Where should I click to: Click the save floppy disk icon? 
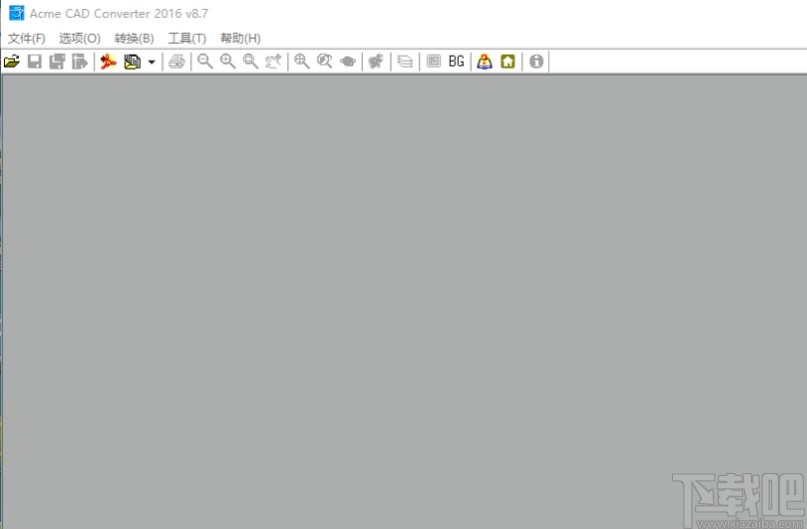(34, 62)
